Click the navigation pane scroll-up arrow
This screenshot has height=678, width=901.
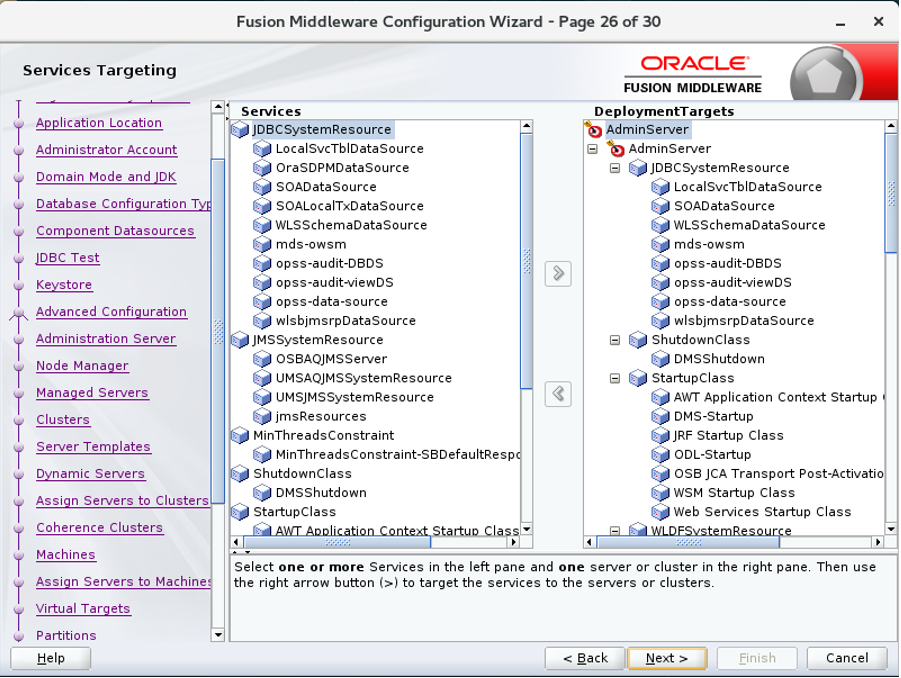point(218,107)
